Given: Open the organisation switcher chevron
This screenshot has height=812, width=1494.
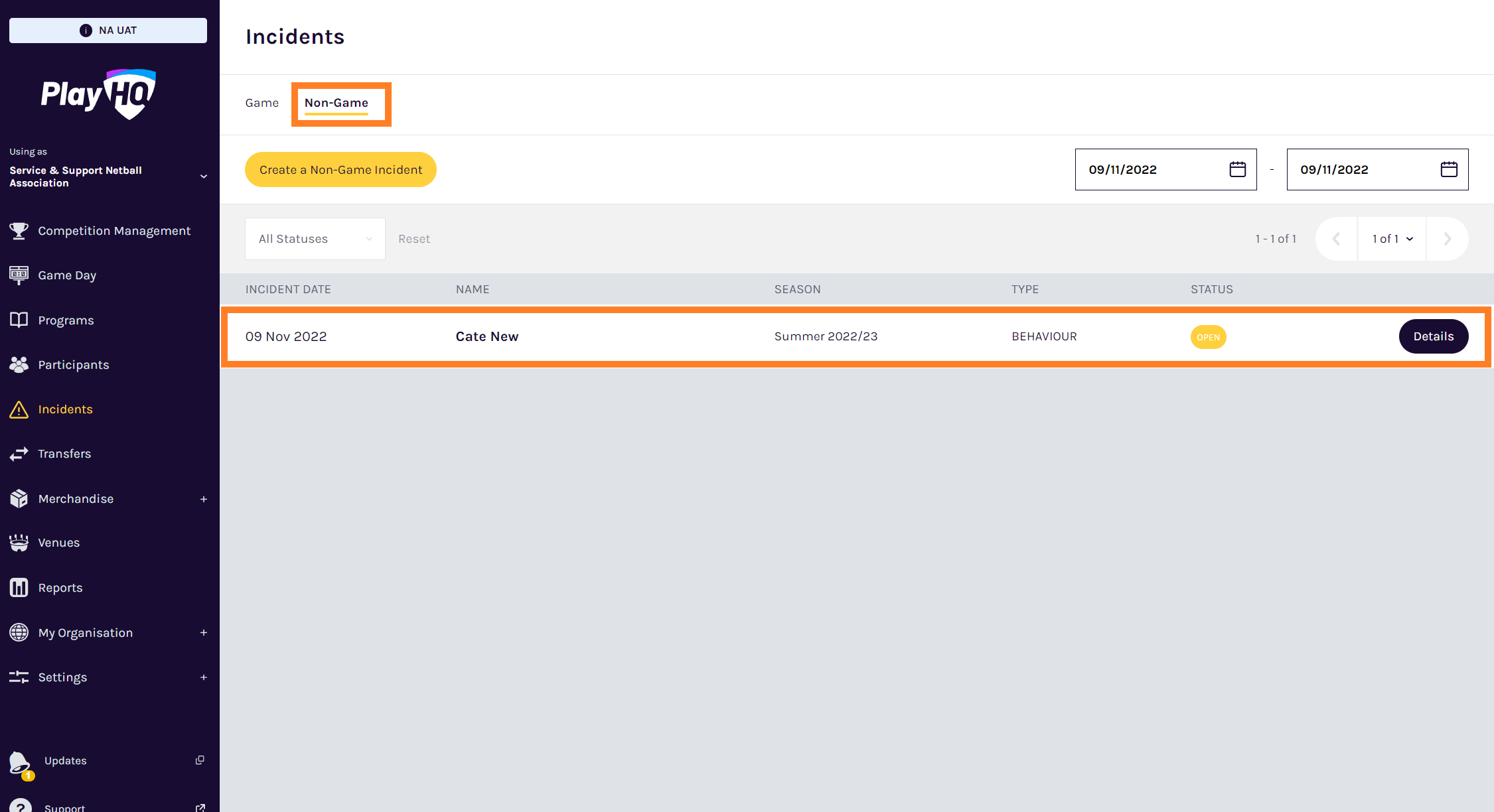Looking at the screenshot, I should pos(204,176).
